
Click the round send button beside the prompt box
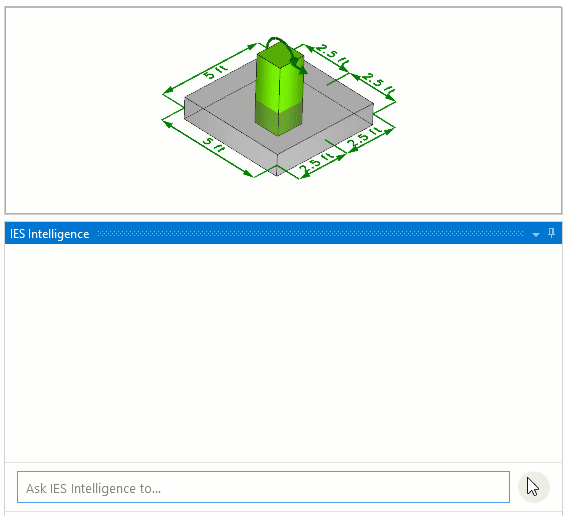[534, 487]
